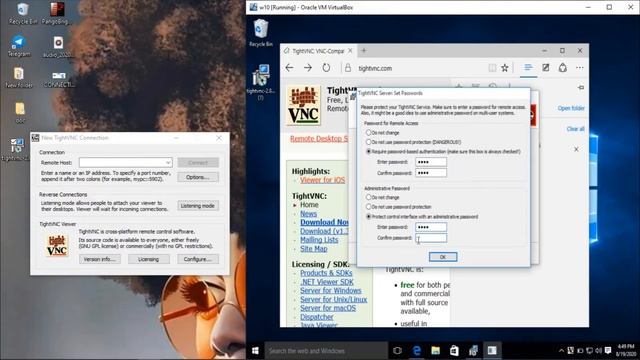Refresh the tightvnc.com page
The image size is (640, 360).
click(x=326, y=68)
